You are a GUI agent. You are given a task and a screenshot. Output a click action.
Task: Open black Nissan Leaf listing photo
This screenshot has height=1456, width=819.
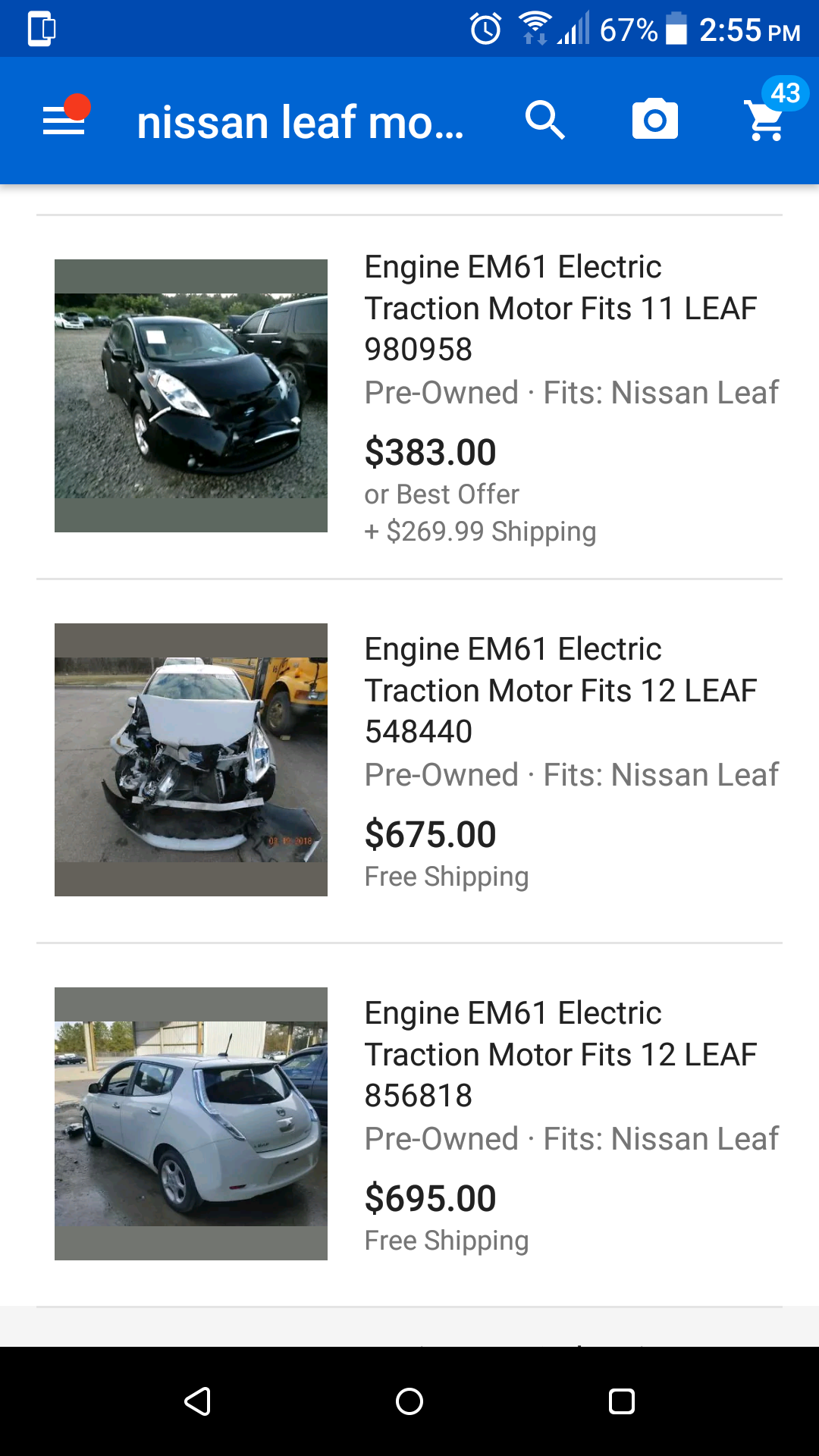click(x=191, y=396)
